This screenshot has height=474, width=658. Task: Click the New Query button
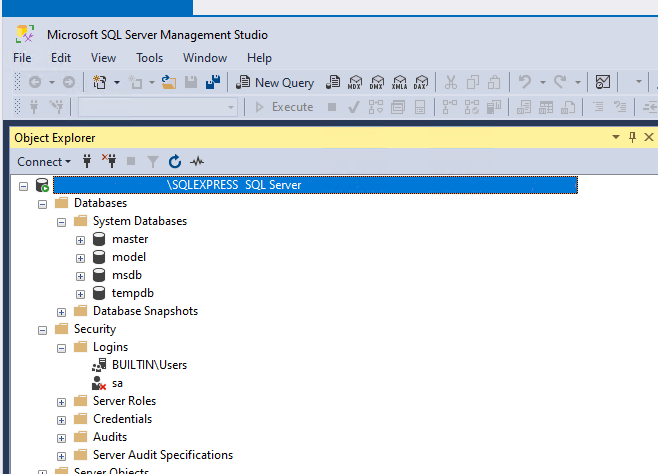(x=275, y=83)
